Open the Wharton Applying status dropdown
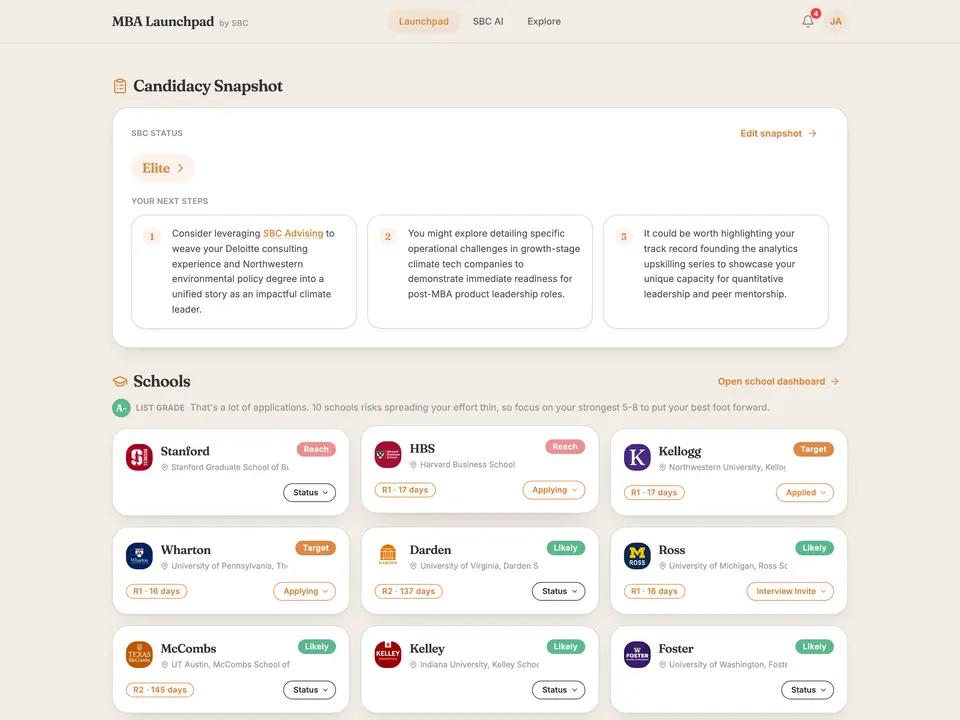This screenshot has width=960, height=720. 305,591
